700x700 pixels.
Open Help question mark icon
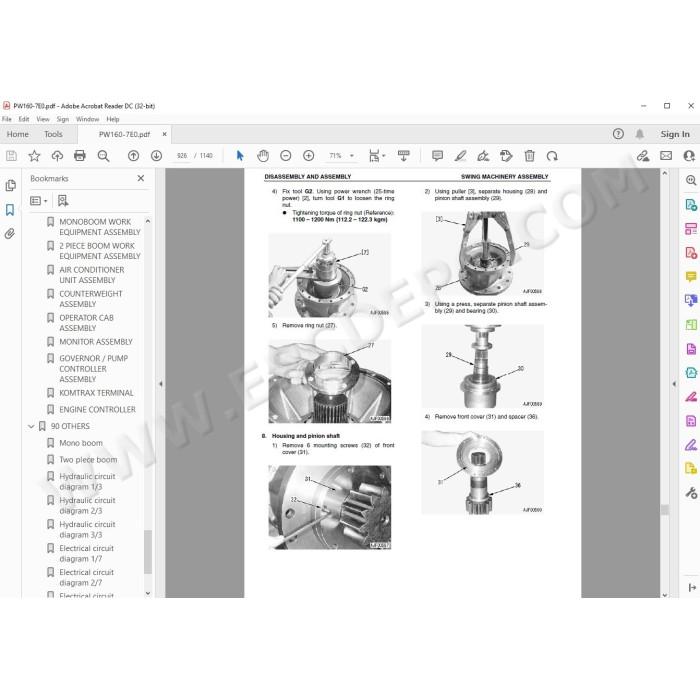pos(618,134)
